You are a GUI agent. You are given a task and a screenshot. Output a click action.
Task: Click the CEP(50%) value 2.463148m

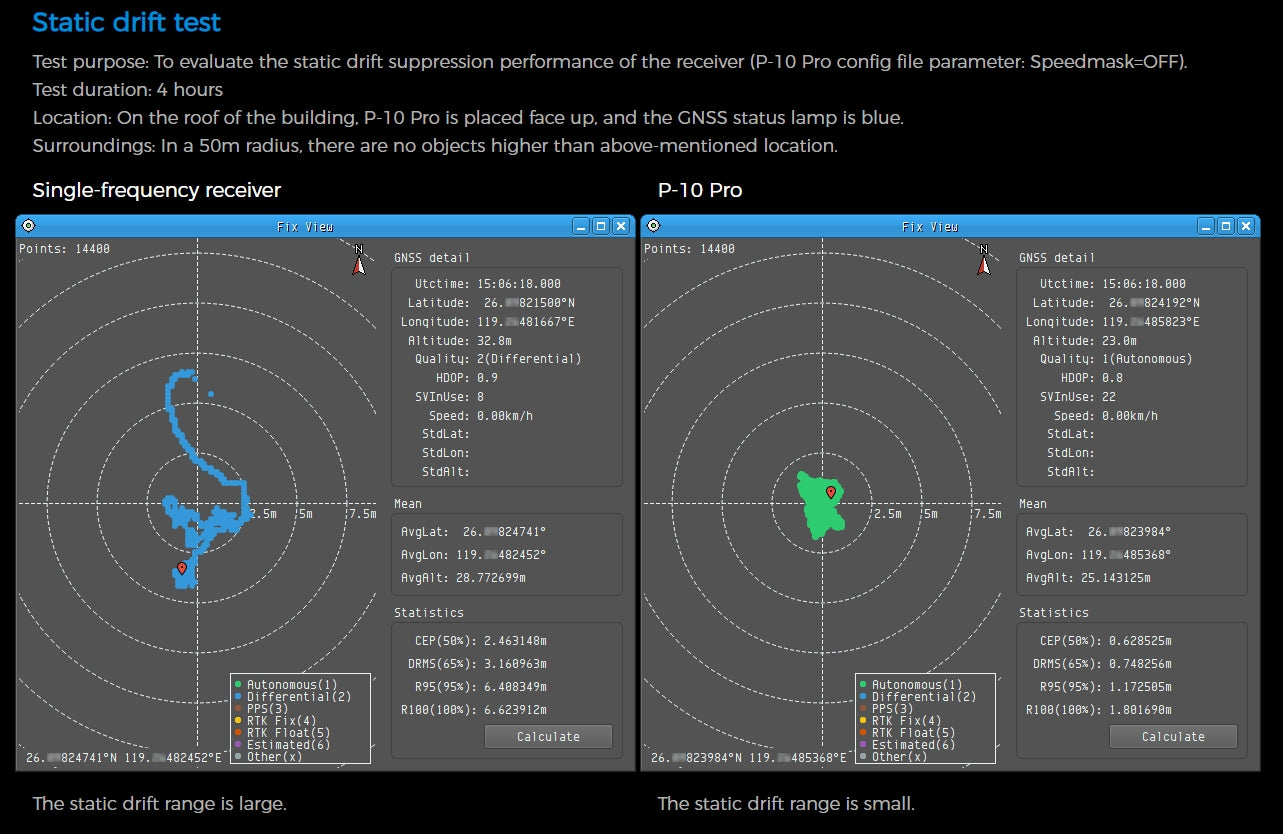point(515,641)
